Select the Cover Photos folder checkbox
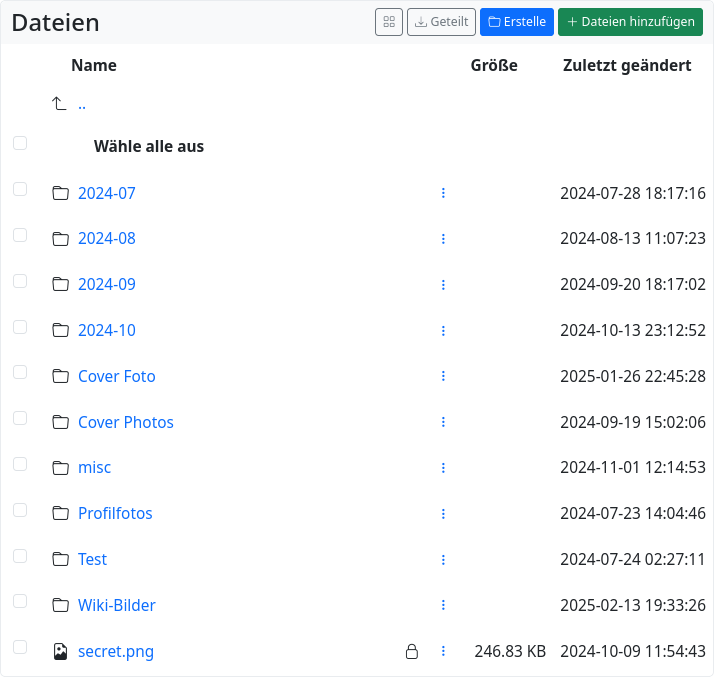714x677 pixels. point(20,418)
